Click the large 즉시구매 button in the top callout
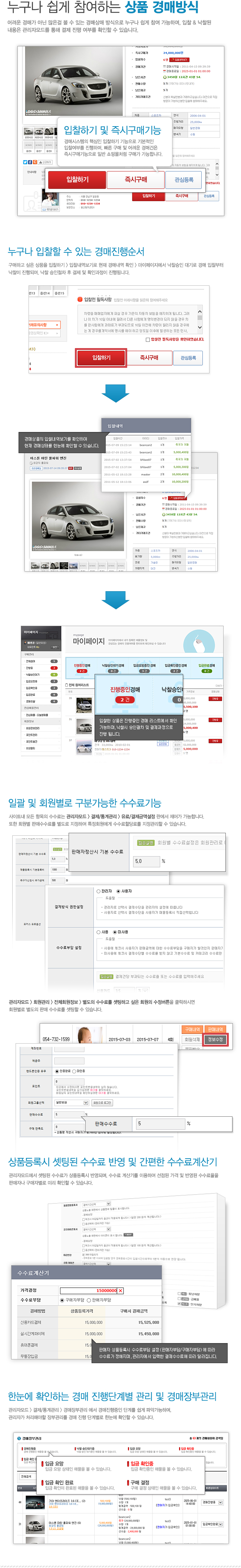 (136, 180)
